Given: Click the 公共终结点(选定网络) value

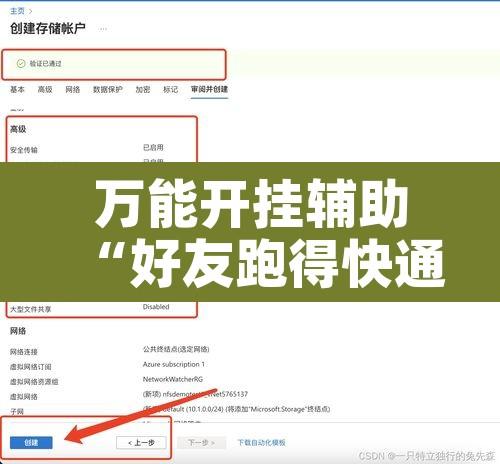Looking at the screenshot, I should 176,349.
